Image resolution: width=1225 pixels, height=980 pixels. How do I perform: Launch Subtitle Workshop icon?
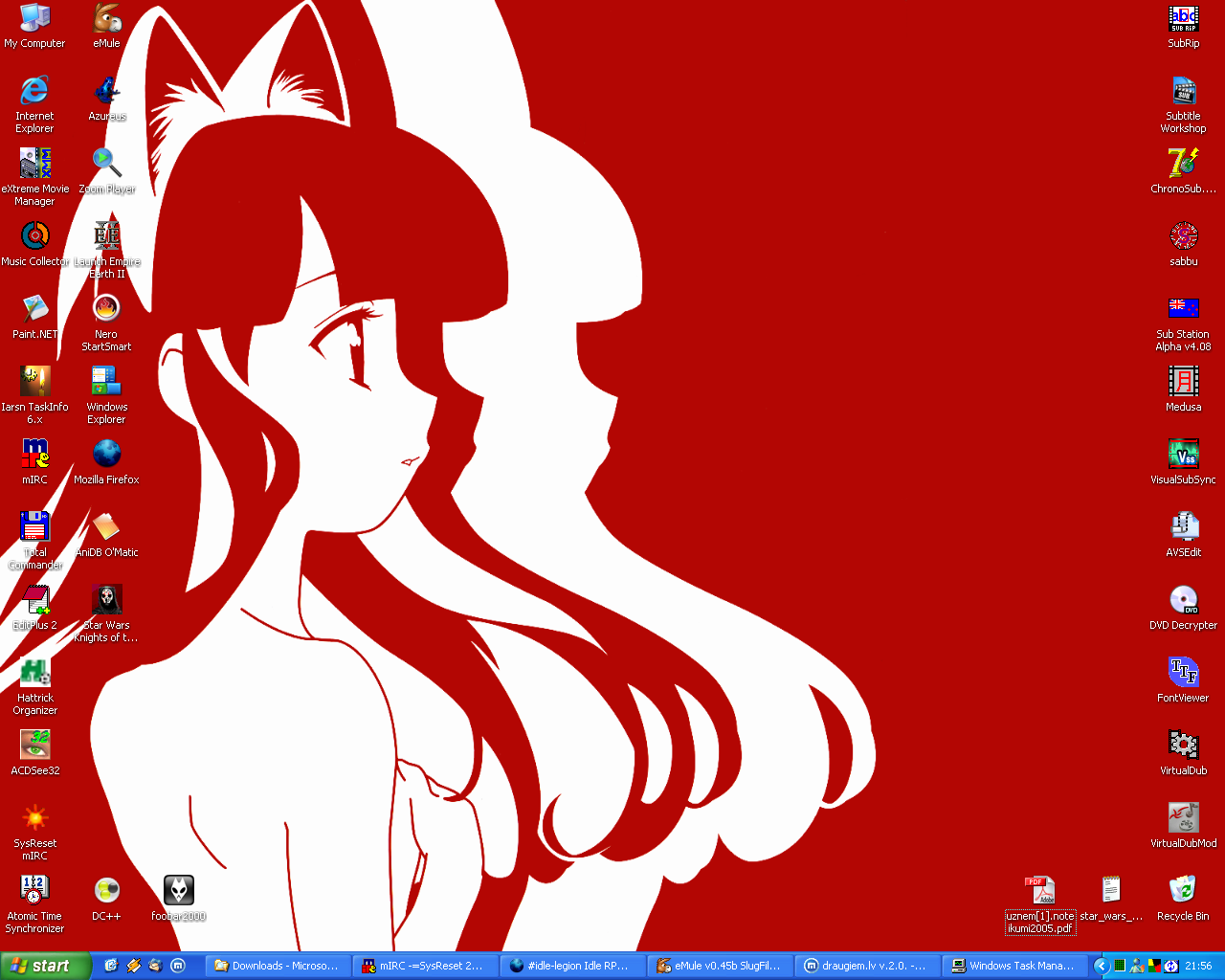pyautogui.click(x=1183, y=104)
